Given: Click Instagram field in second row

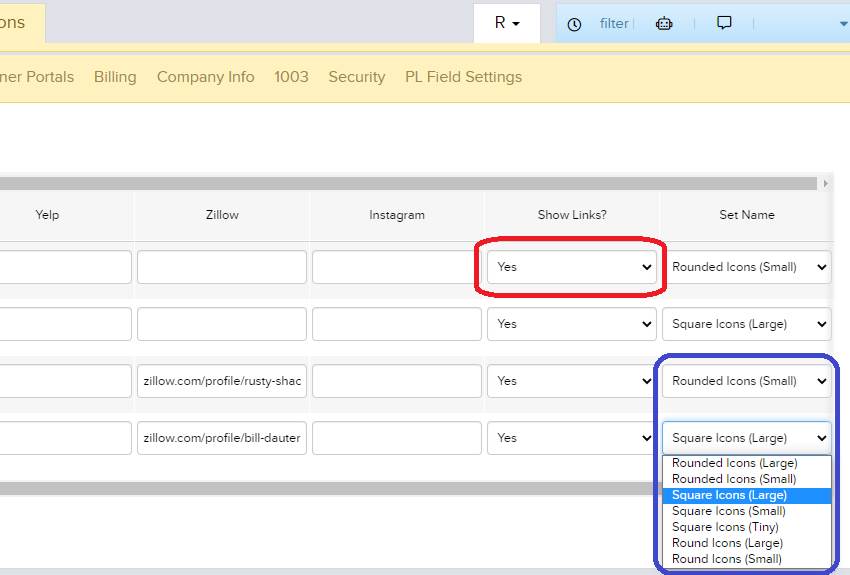Looking at the screenshot, I should point(397,324).
